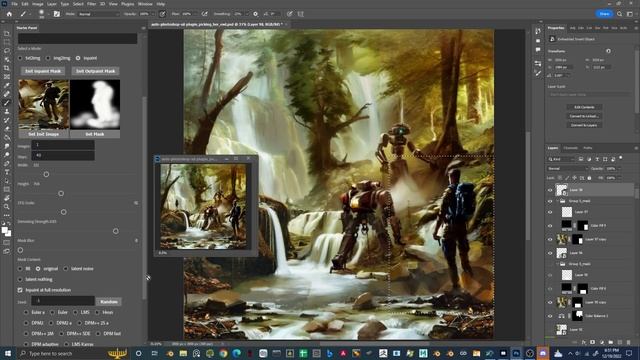Select the latent nothing radio option
640x360 pixels.
20,279
